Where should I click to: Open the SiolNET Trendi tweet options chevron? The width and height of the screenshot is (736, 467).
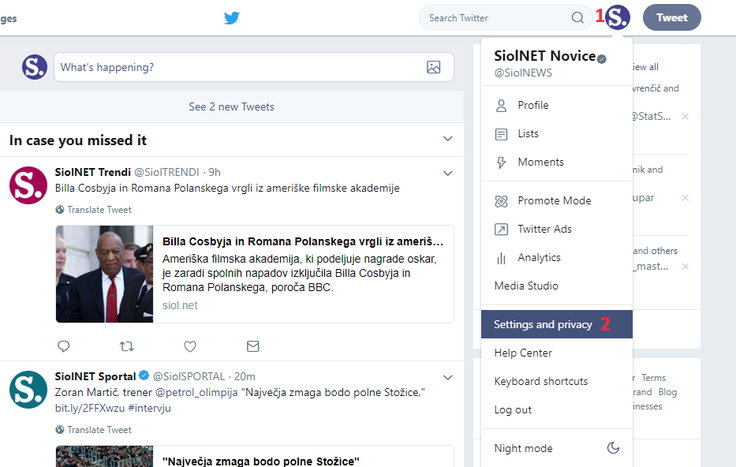coord(448,173)
